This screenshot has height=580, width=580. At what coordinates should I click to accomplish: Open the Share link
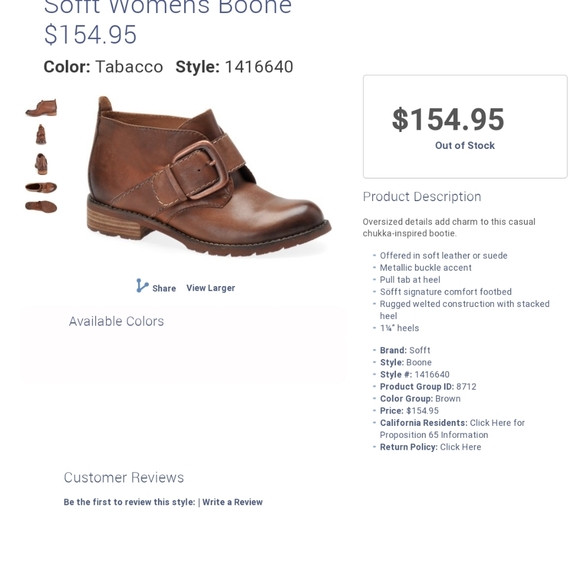click(164, 288)
